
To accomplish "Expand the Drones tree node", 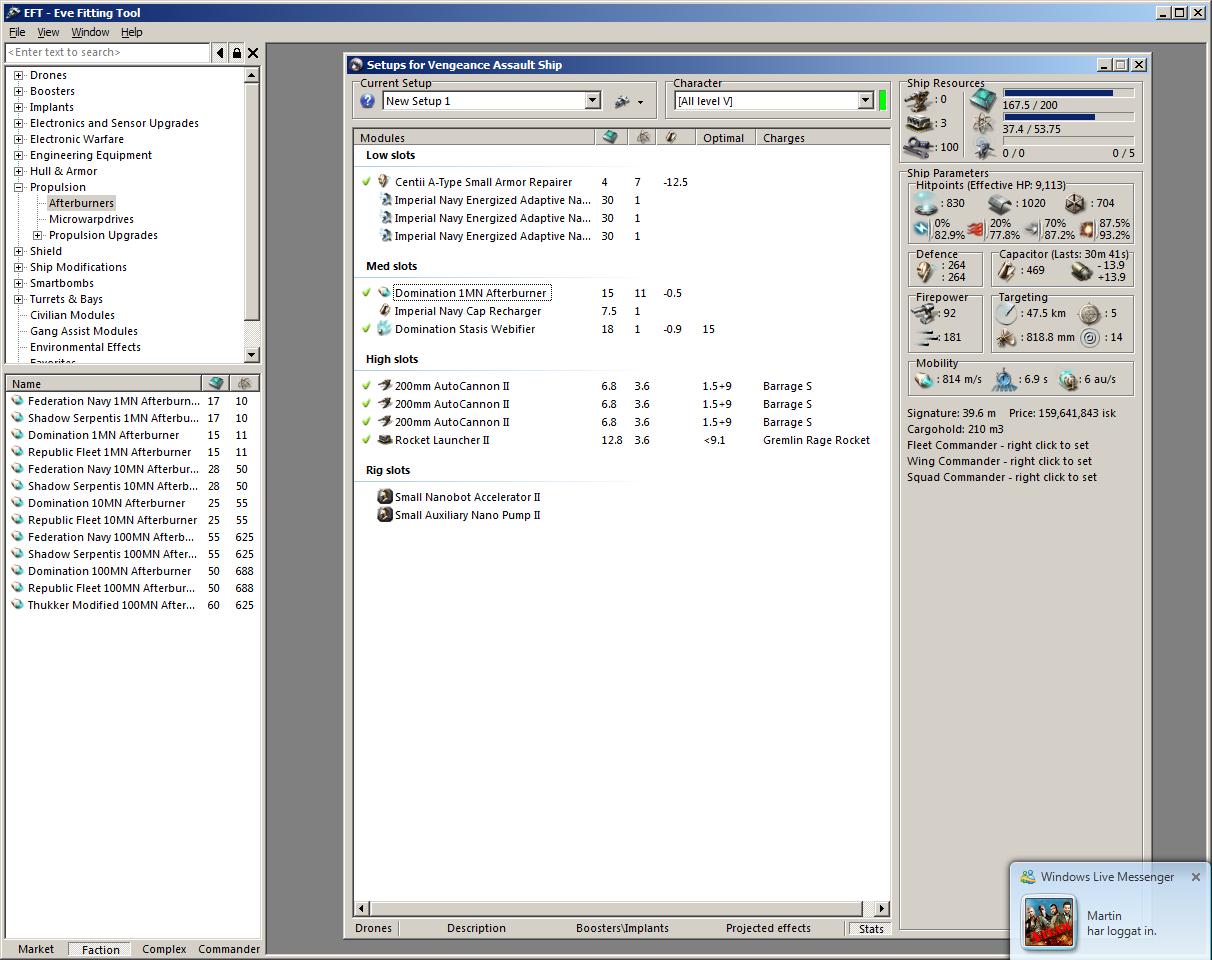I will 18,75.
